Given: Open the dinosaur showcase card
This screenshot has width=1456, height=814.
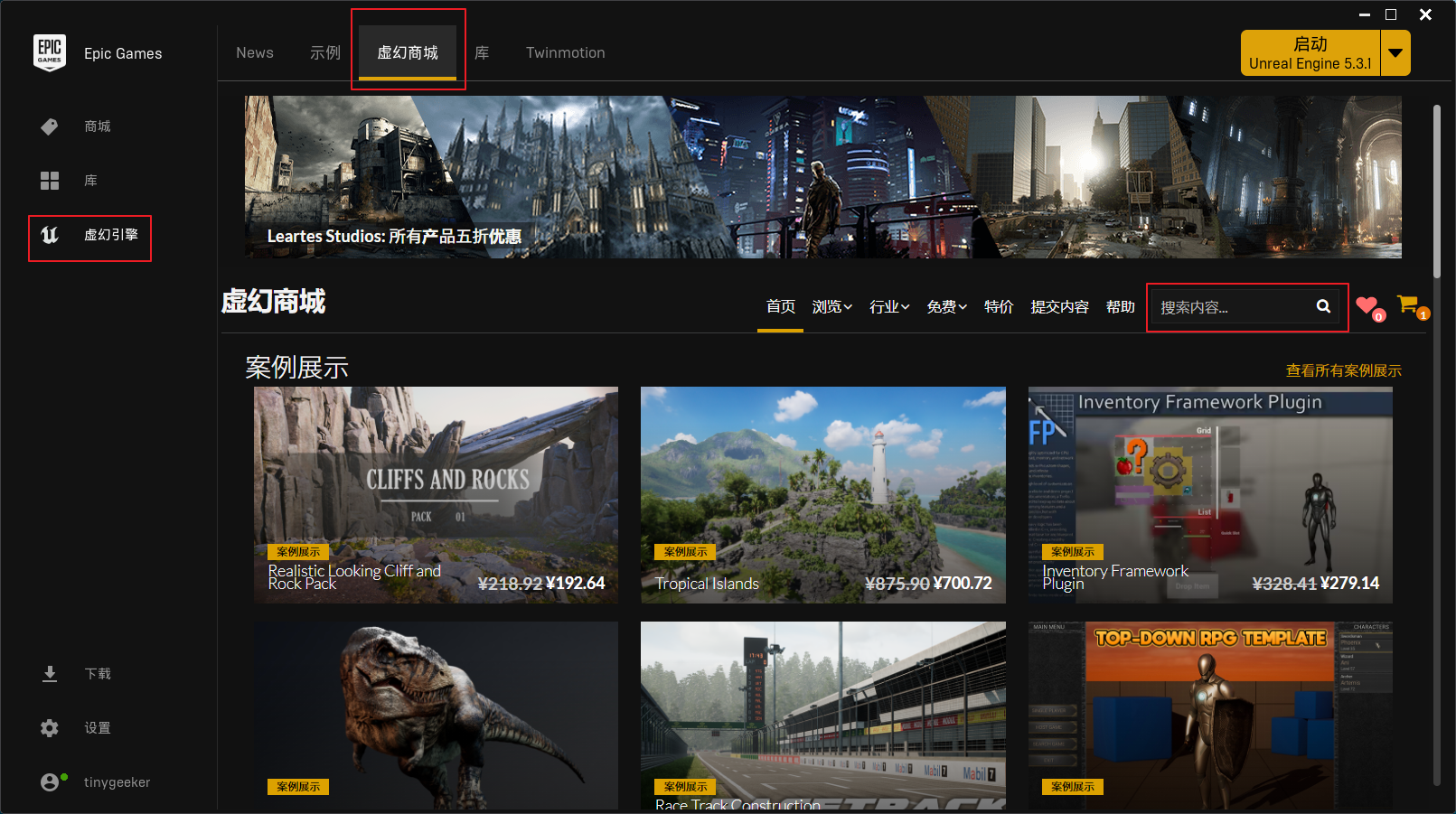Looking at the screenshot, I should 436,716.
